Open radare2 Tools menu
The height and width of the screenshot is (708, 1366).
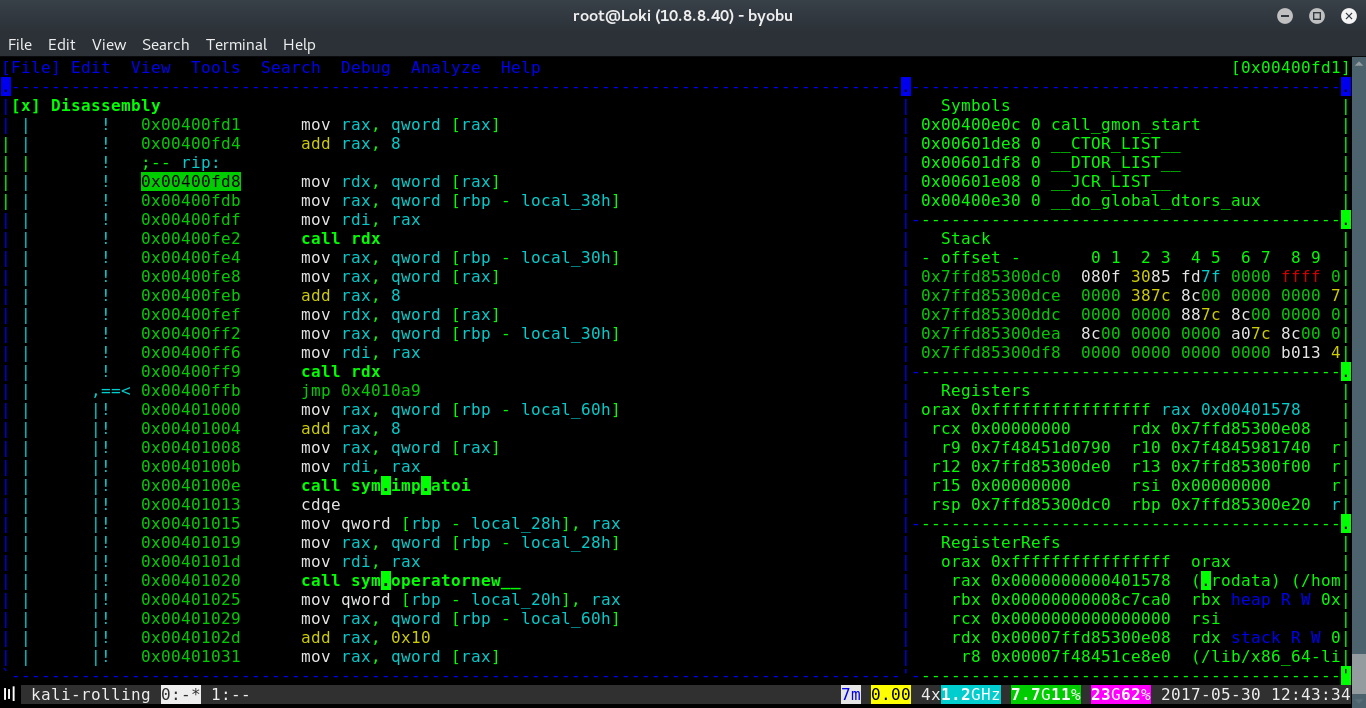coord(216,68)
